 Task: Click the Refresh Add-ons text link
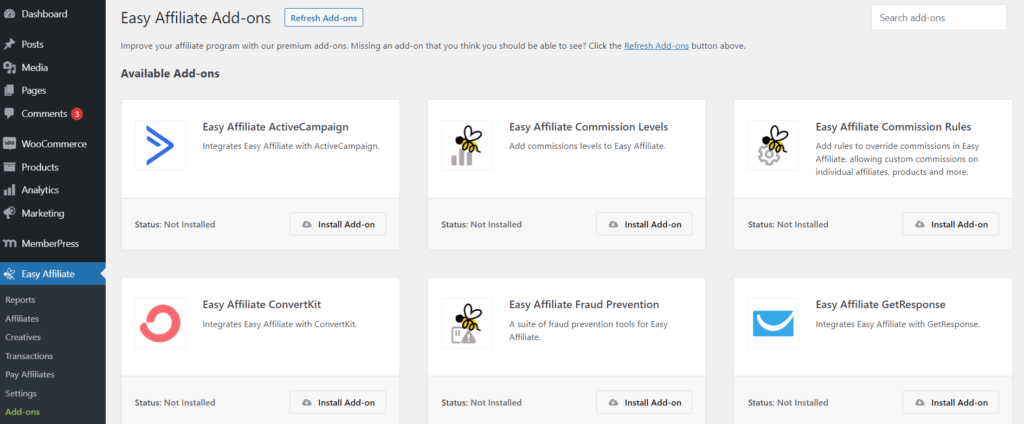[655, 46]
